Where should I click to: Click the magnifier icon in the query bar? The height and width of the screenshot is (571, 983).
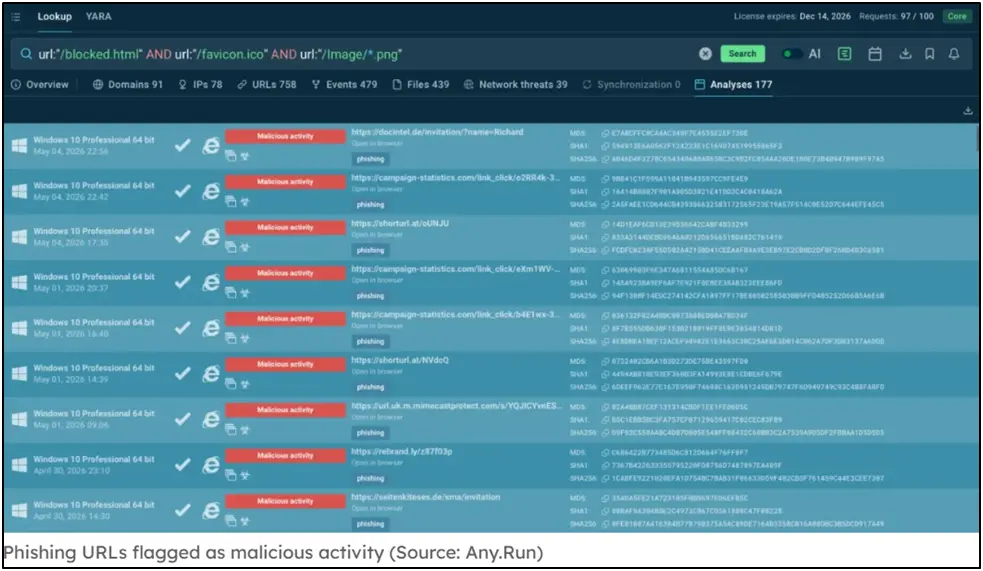pos(26,54)
